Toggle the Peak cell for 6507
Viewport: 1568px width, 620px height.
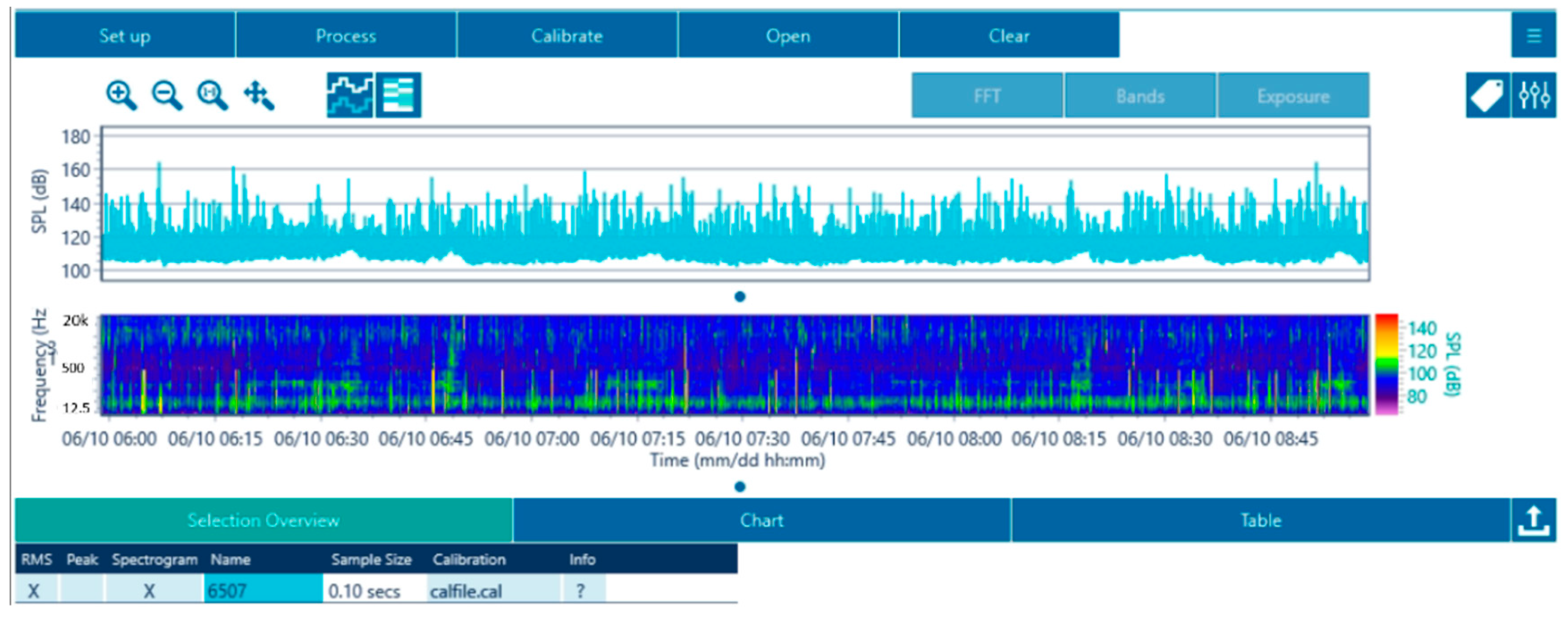coord(82,590)
